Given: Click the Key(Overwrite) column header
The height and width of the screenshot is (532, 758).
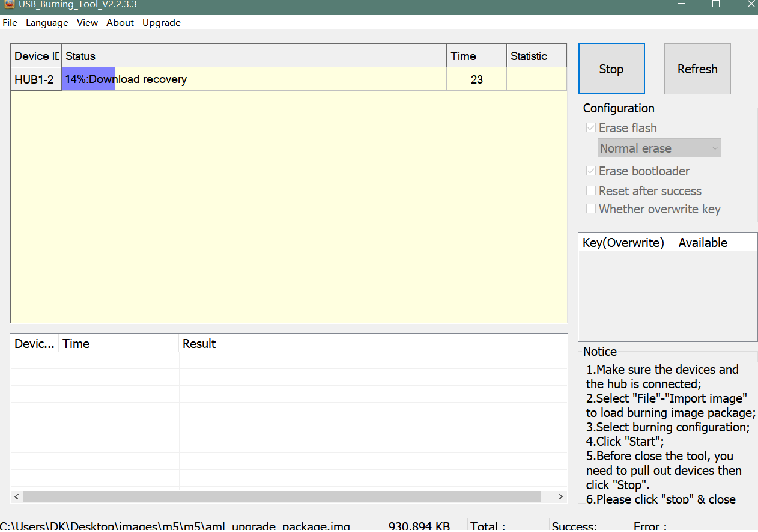Looking at the screenshot, I should tap(624, 243).
